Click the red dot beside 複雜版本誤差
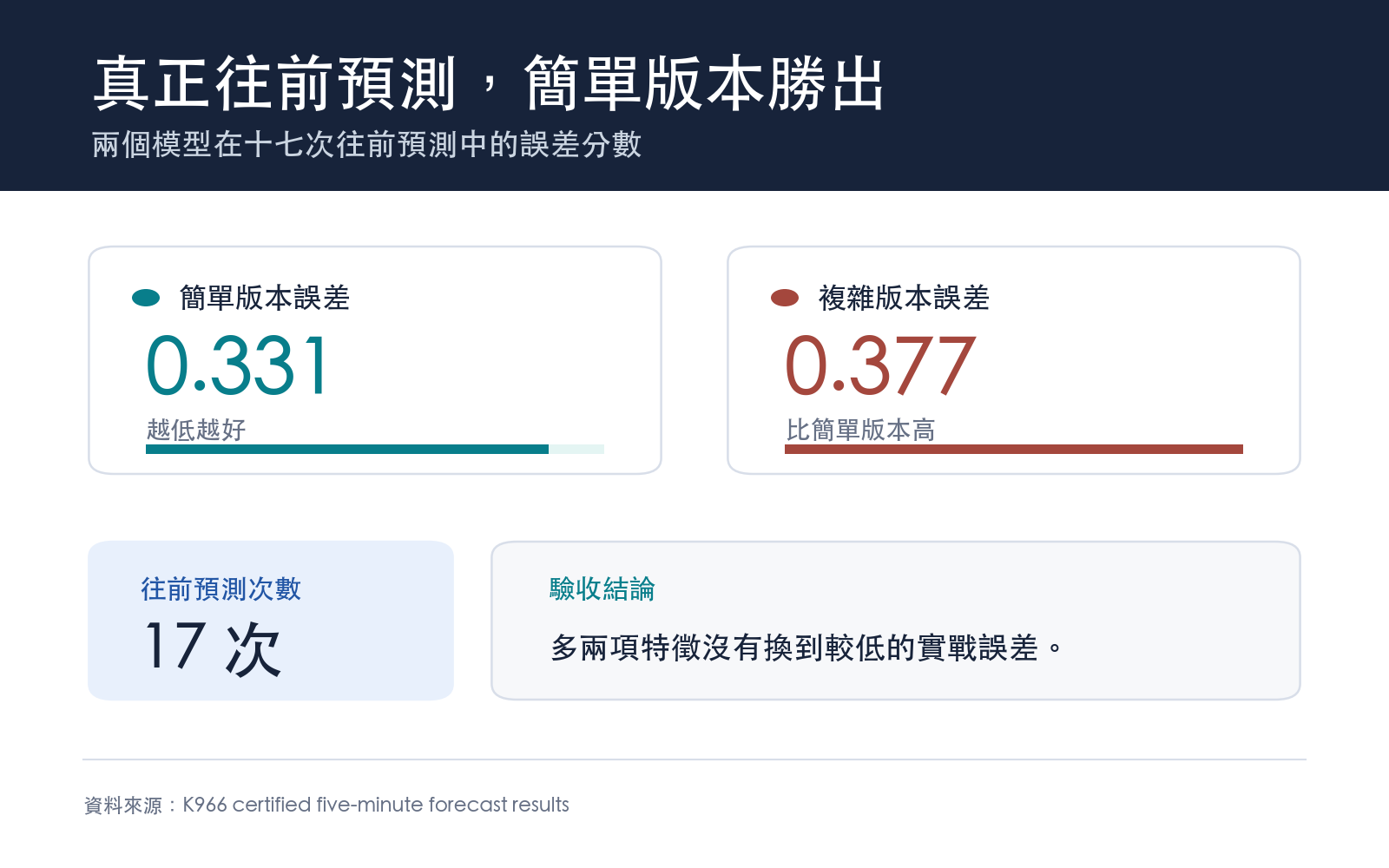Viewport: 1389px width, 868px height. (x=785, y=298)
